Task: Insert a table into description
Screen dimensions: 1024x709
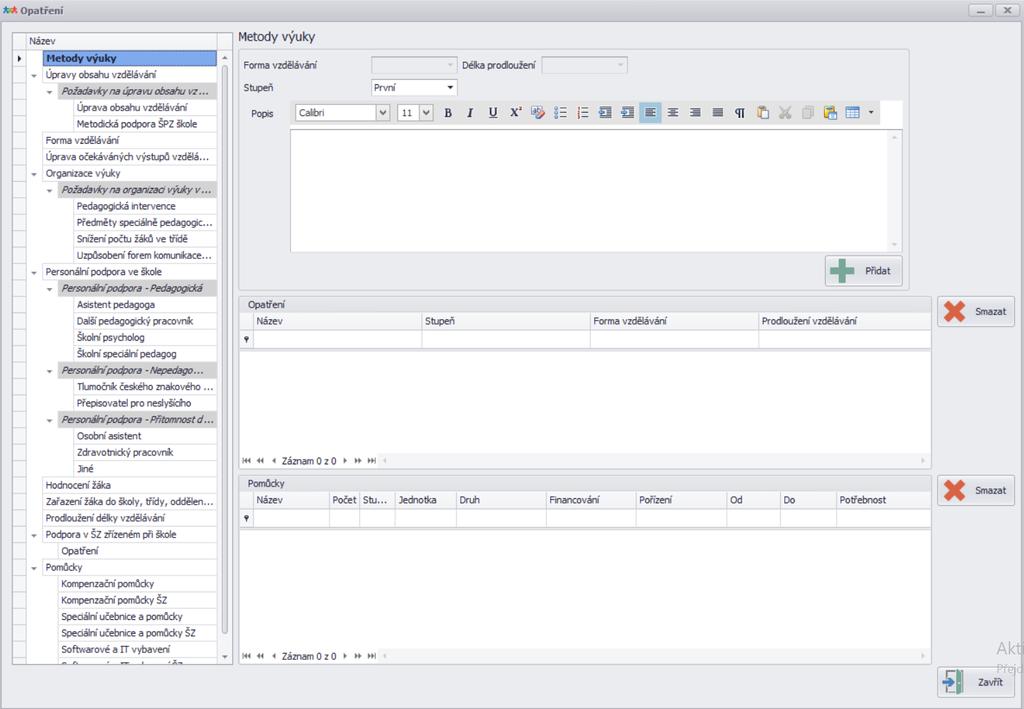Action: [852, 113]
